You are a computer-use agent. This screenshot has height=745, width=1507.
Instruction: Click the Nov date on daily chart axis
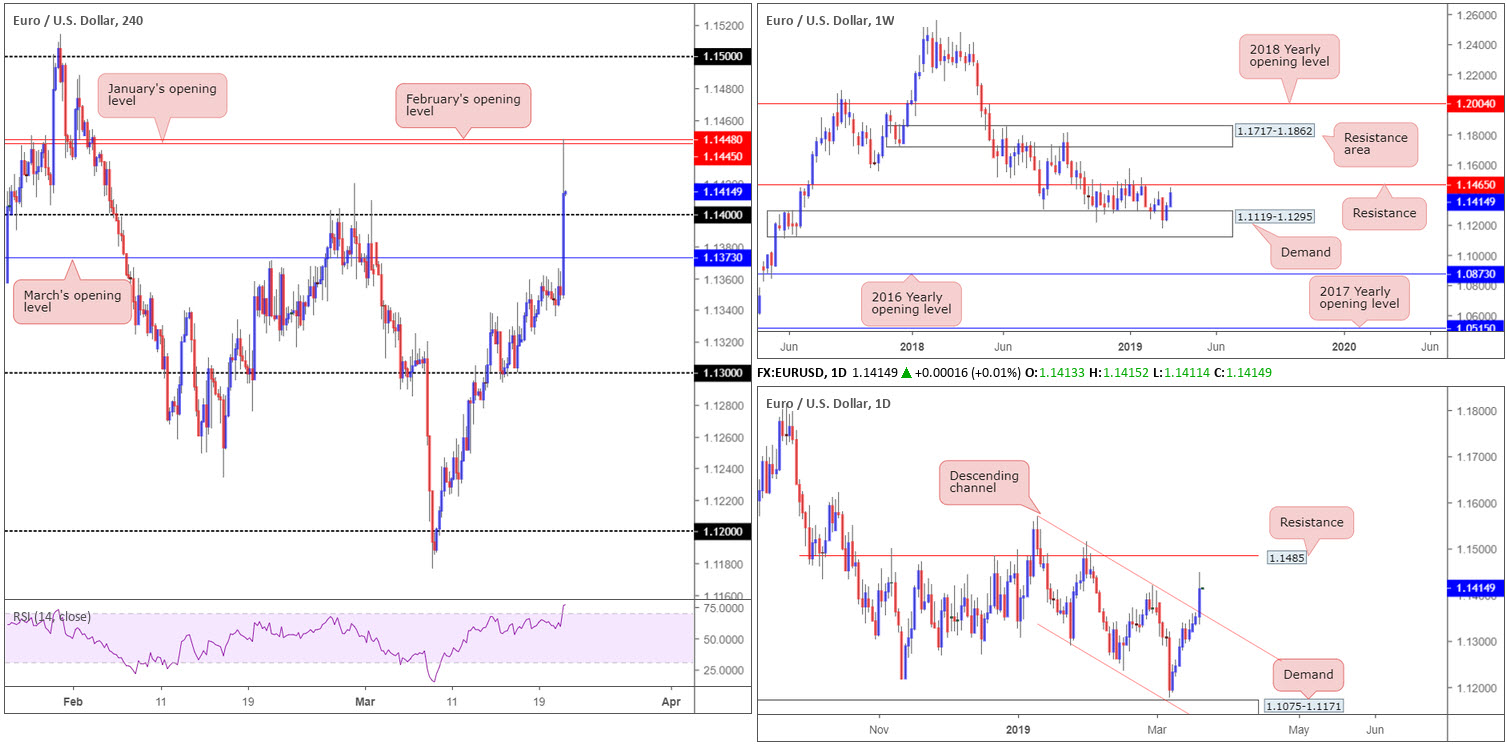(880, 731)
